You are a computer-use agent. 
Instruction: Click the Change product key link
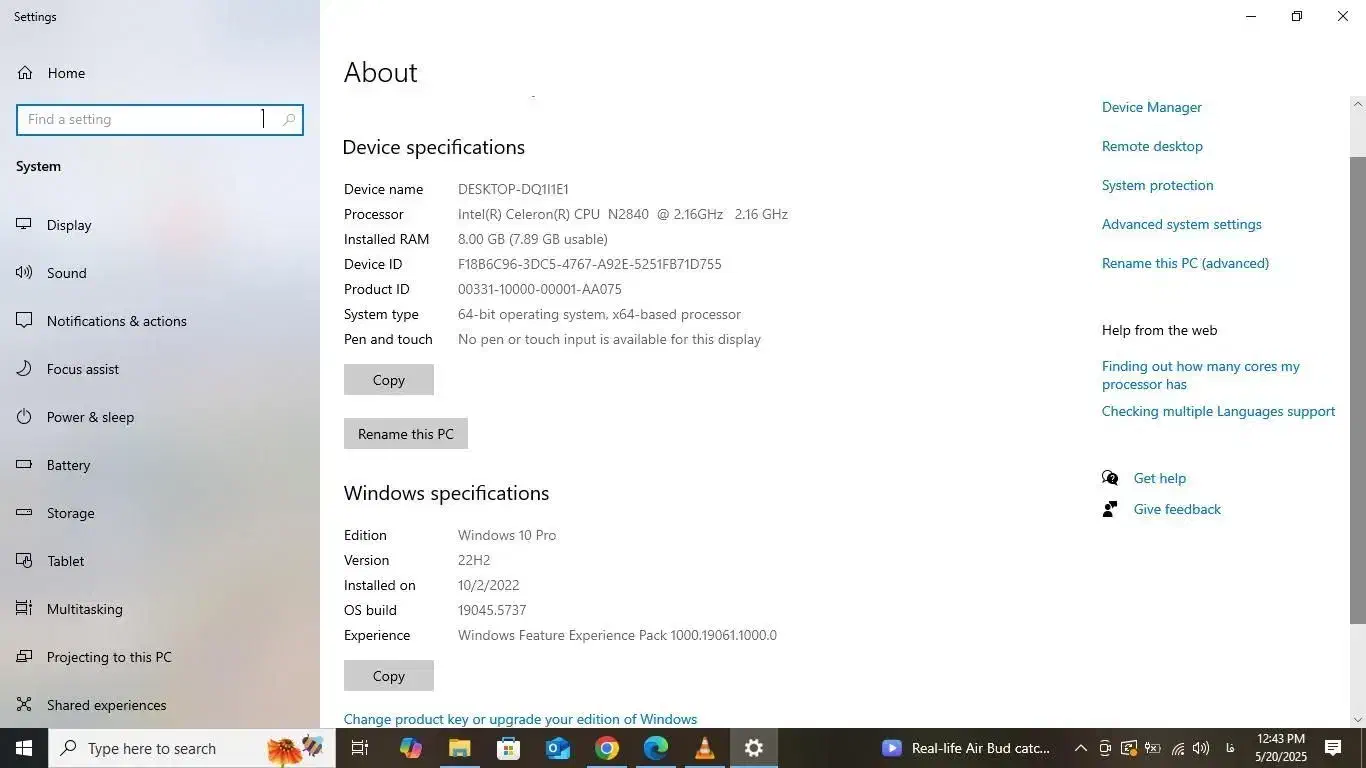520,718
